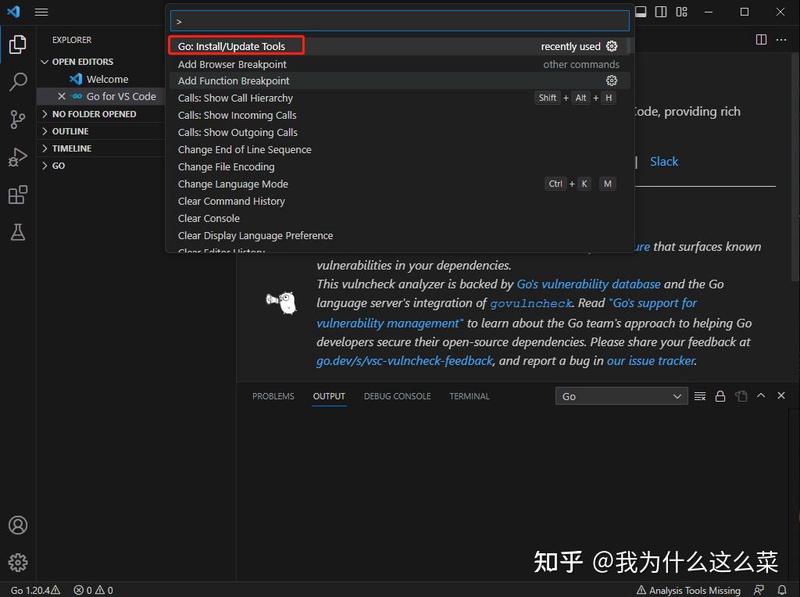800x597 pixels.
Task: Open the Testing flask view
Action: pyautogui.click(x=18, y=232)
